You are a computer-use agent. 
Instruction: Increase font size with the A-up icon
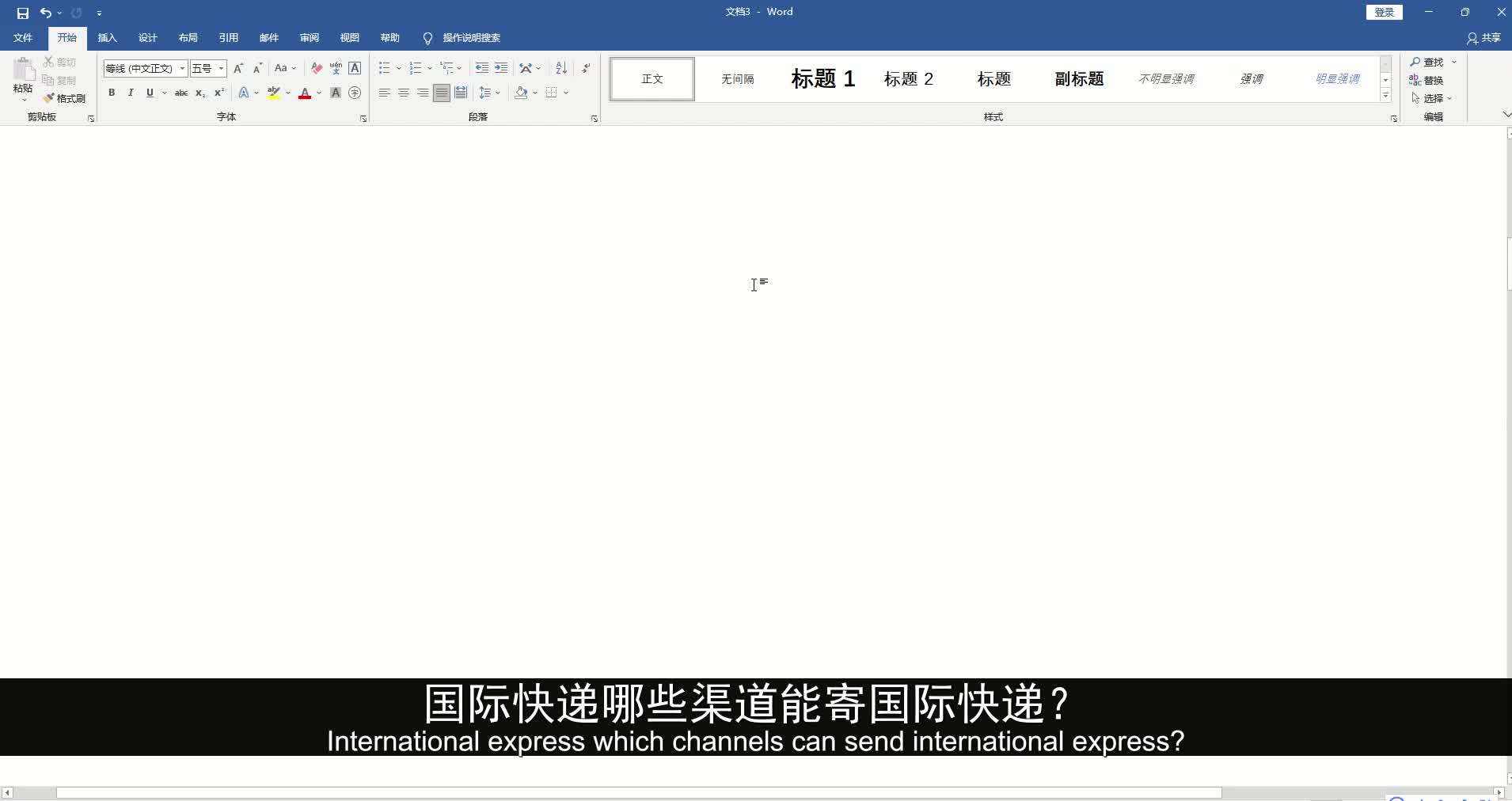(238, 68)
